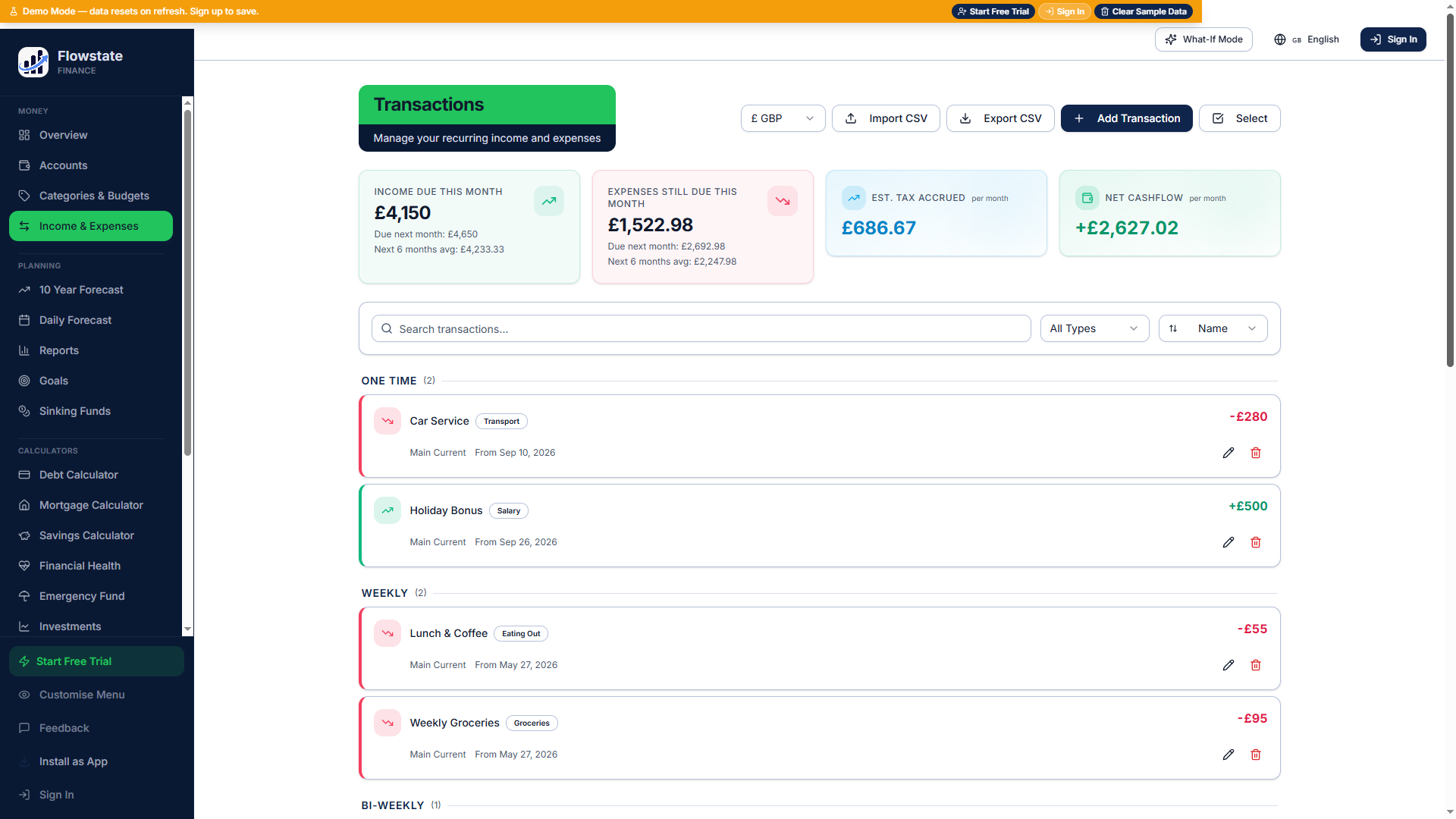Viewport: 1456px width, 819px height.
Task: Delete the Lunch & Coffee transaction
Action: pos(1256,665)
